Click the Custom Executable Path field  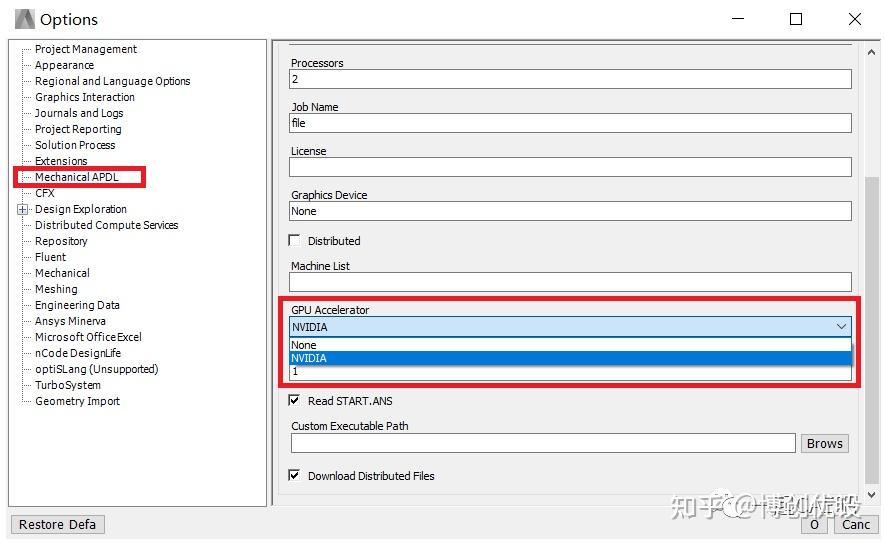(543, 443)
